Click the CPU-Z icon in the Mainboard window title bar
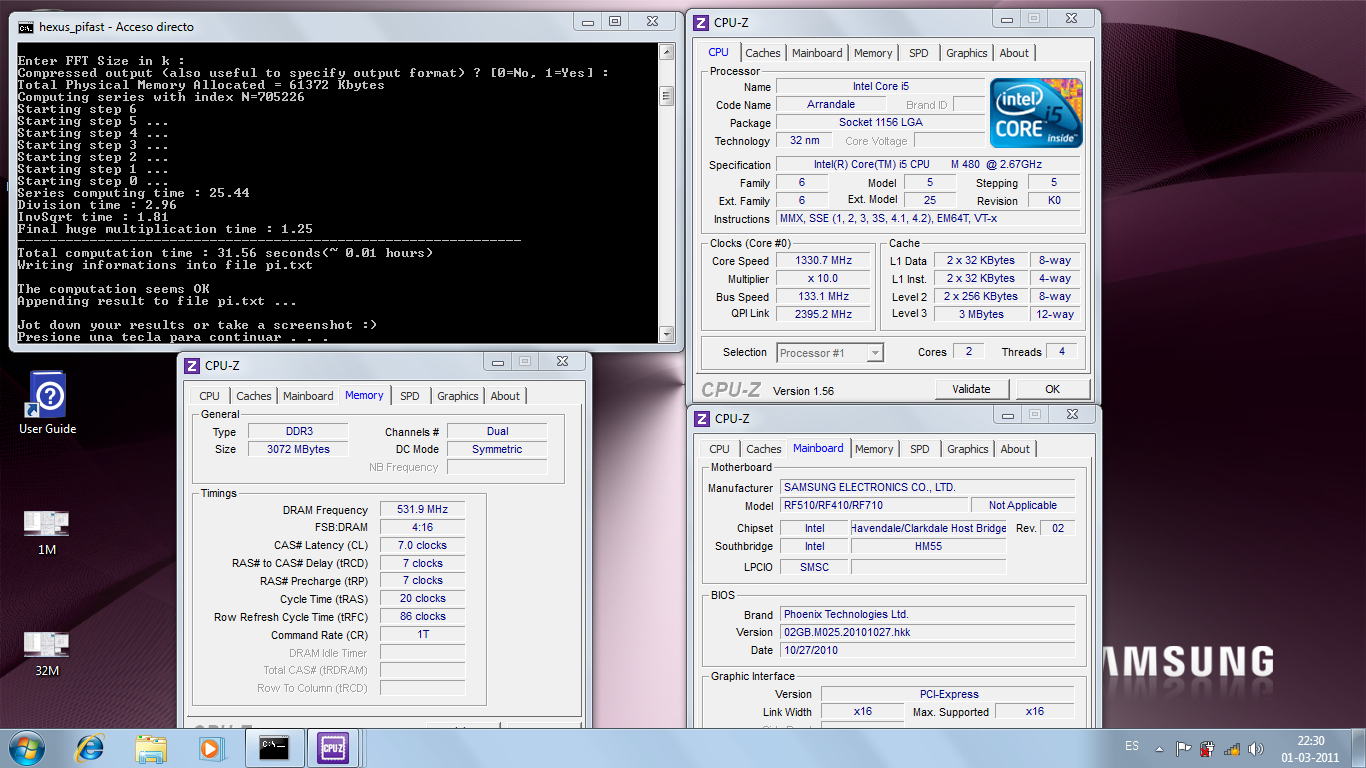 (702, 419)
